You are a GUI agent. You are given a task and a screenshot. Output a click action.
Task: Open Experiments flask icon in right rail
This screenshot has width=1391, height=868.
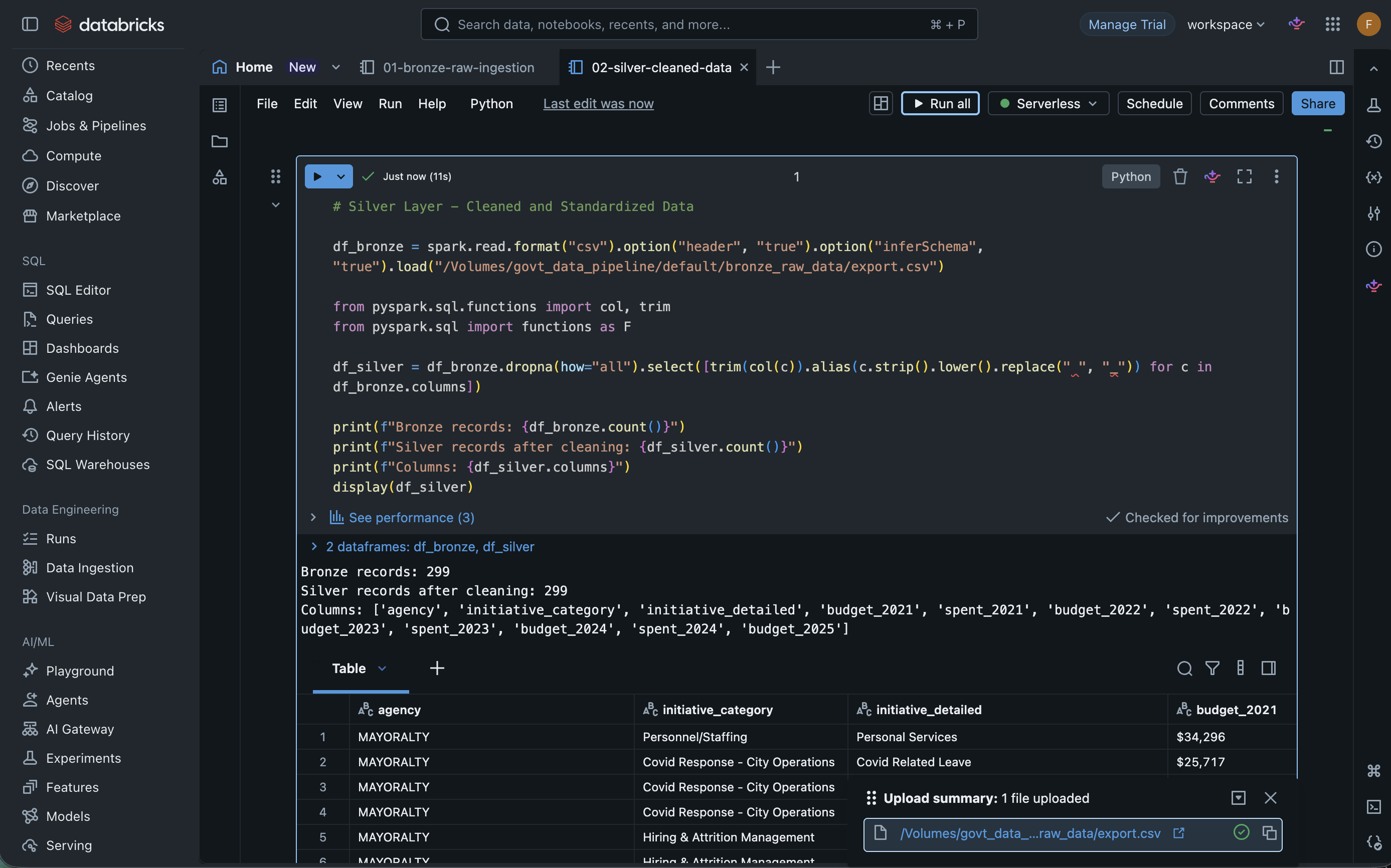(1374, 105)
